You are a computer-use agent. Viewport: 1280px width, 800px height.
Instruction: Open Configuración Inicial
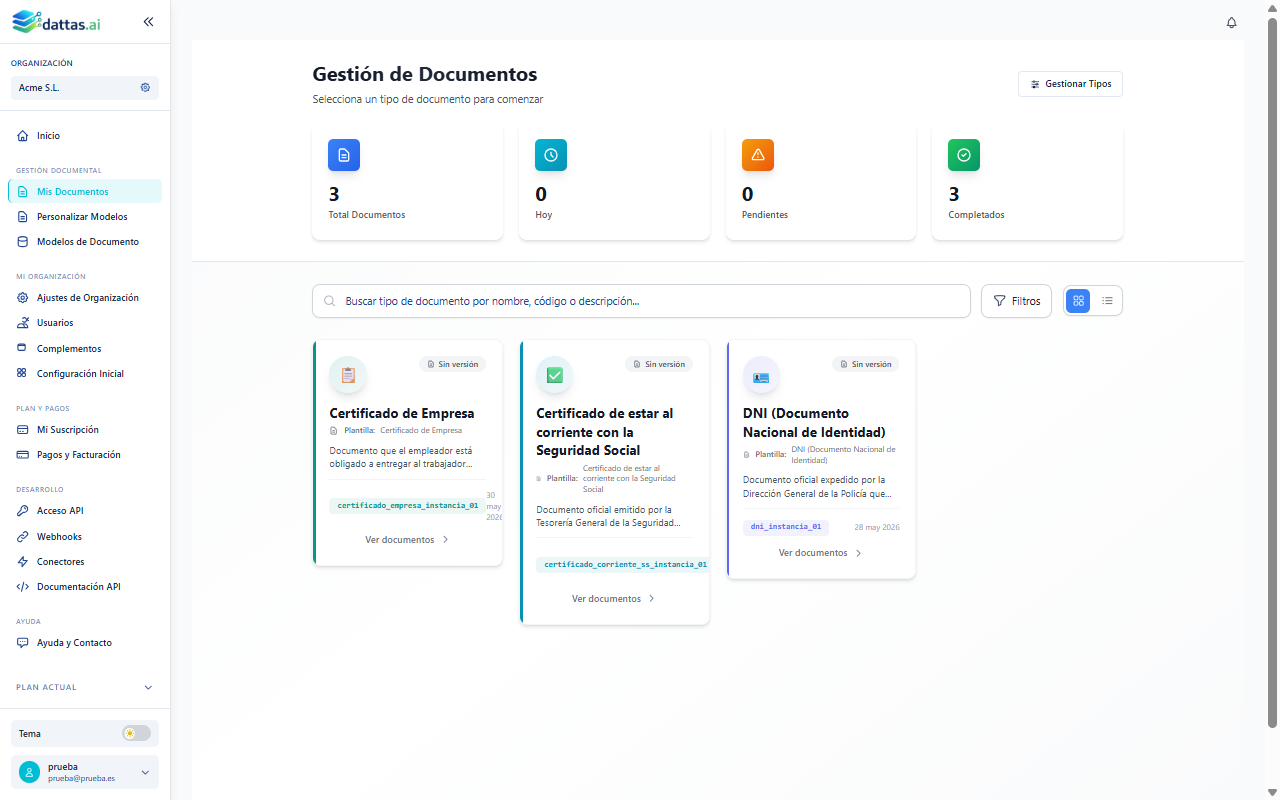pos(85,374)
